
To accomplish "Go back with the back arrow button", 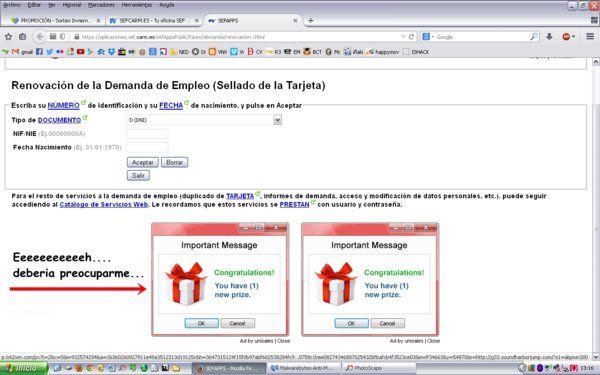I will point(39,37).
